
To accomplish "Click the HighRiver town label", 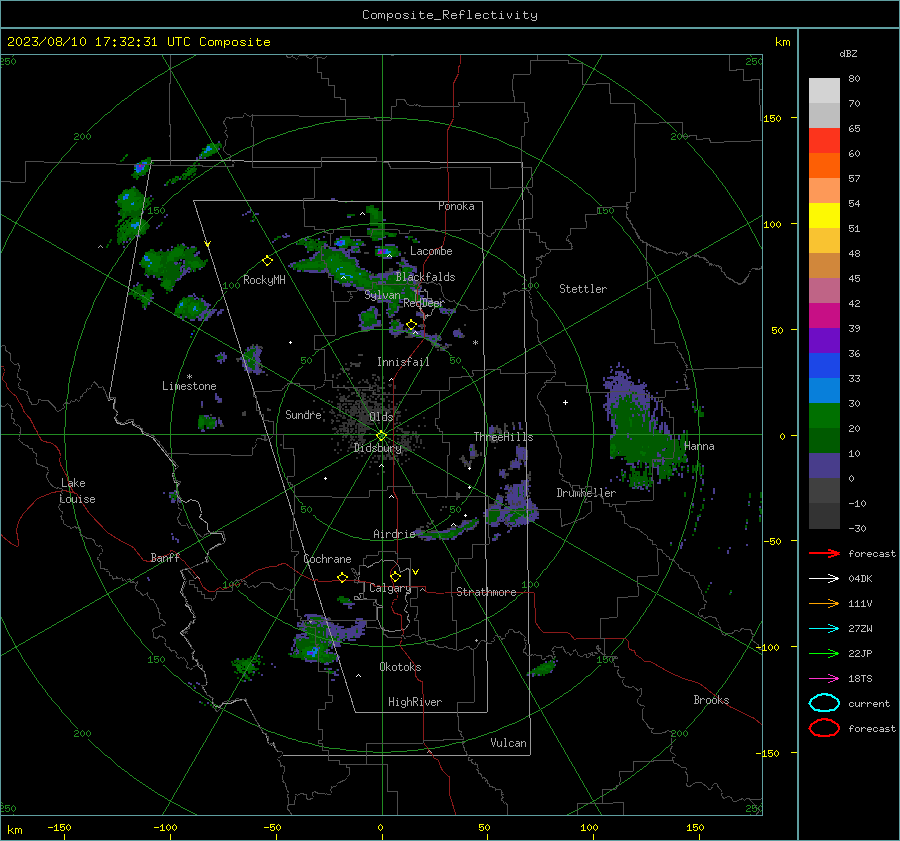I will tap(415, 702).
